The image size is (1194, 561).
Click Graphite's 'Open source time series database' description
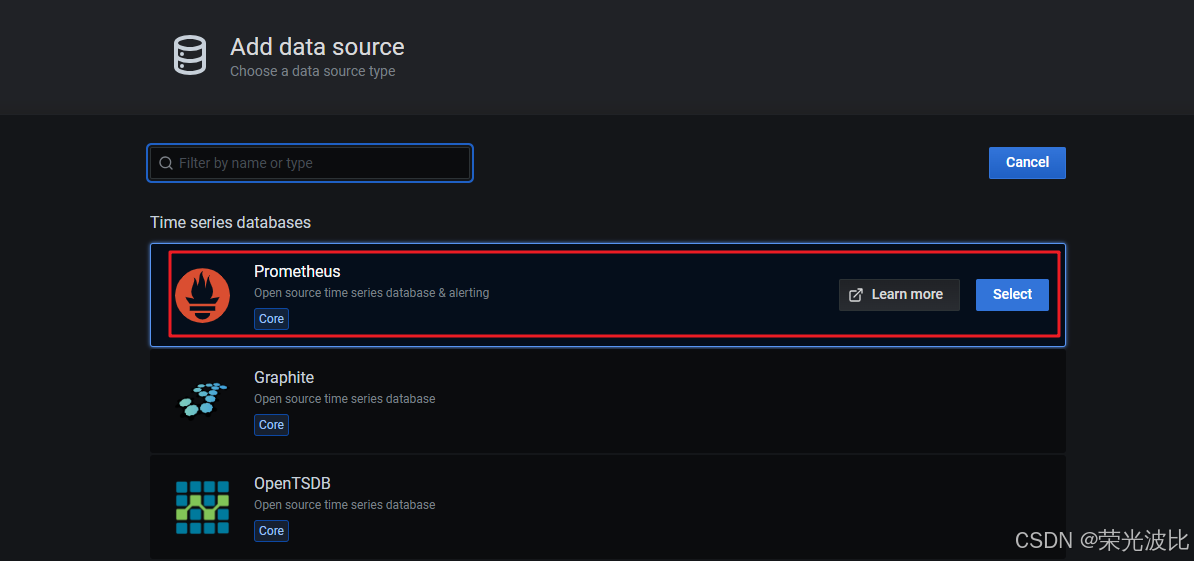tap(344, 399)
